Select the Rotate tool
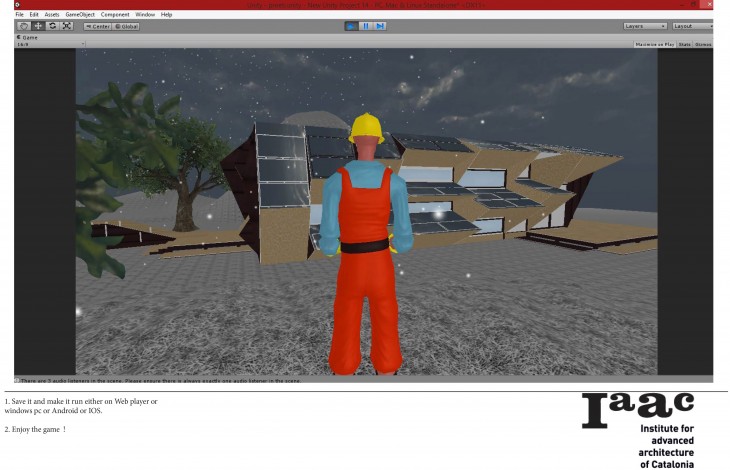 [x=52, y=26]
